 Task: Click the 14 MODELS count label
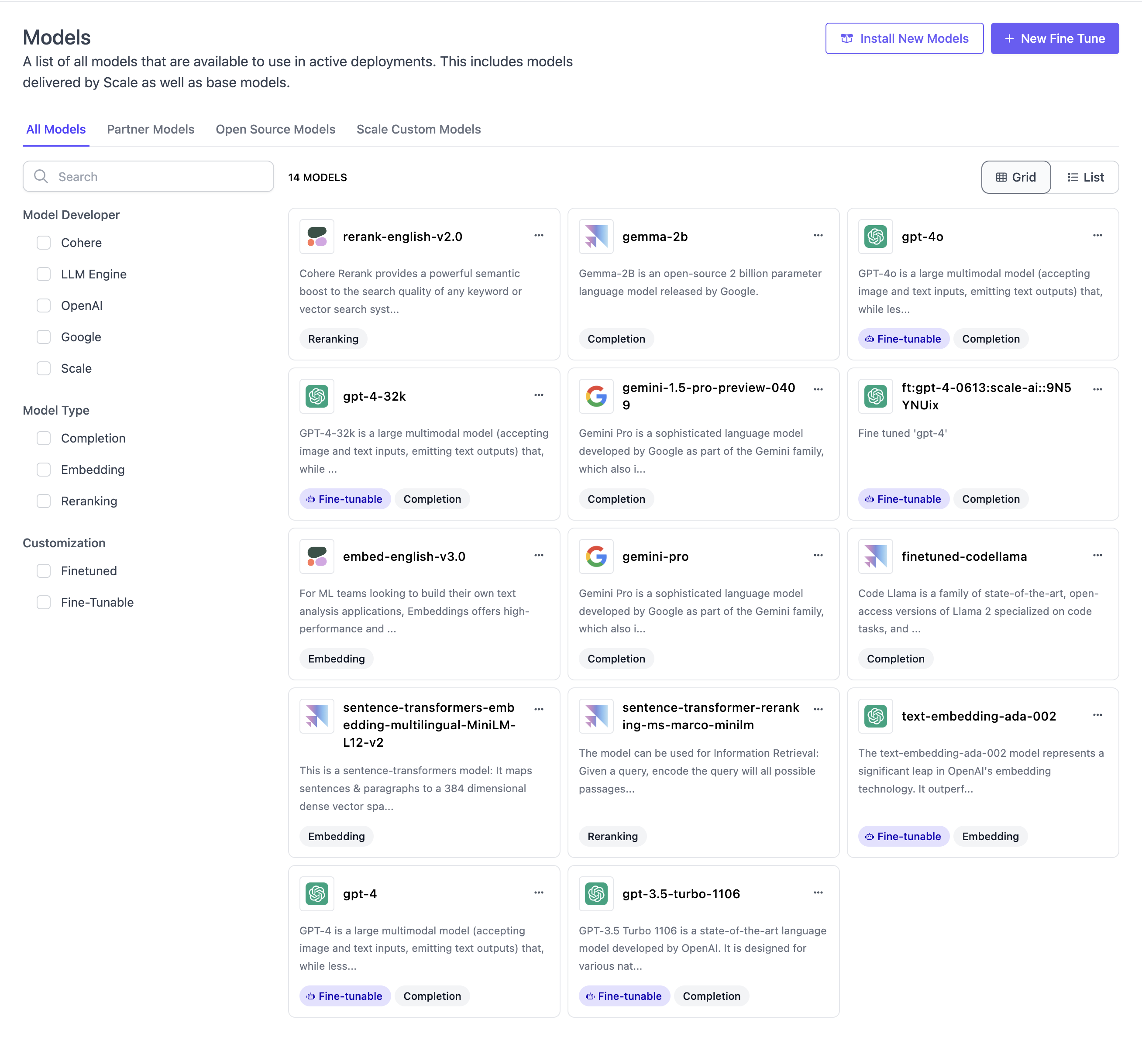coord(317,178)
